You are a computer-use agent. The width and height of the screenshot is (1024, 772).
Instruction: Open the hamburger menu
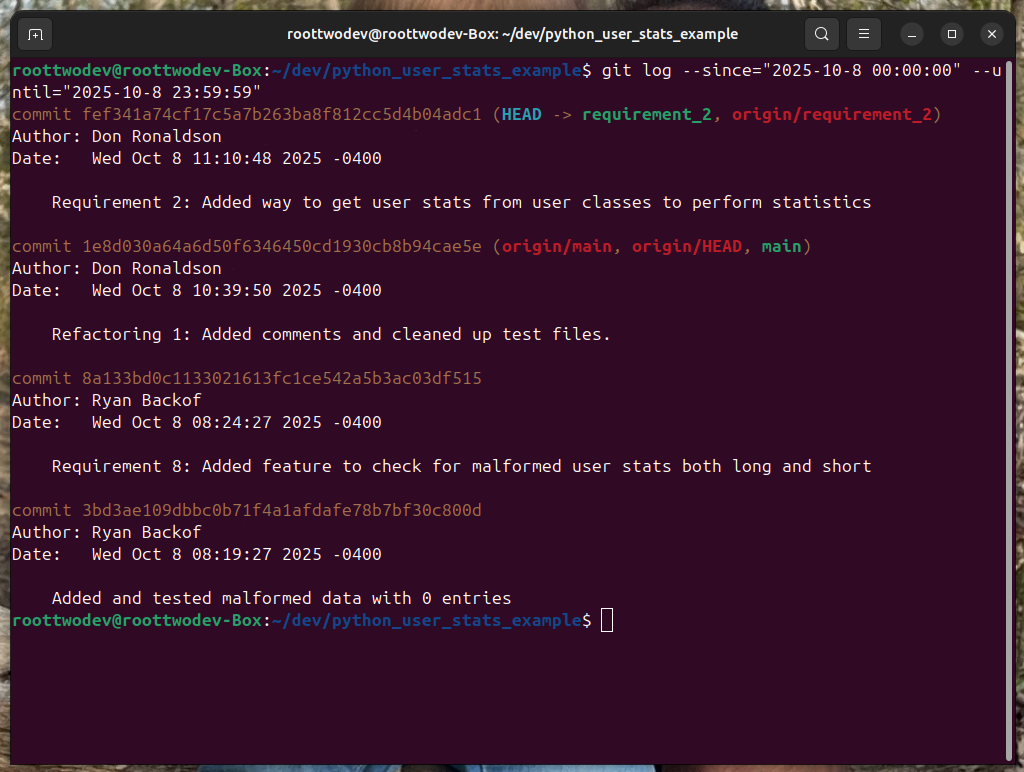click(x=863, y=33)
